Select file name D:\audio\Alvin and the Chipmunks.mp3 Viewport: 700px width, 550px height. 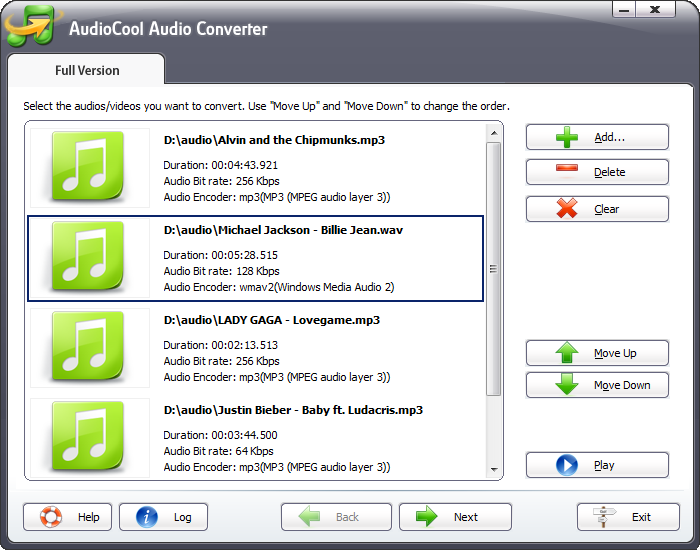tap(274, 140)
